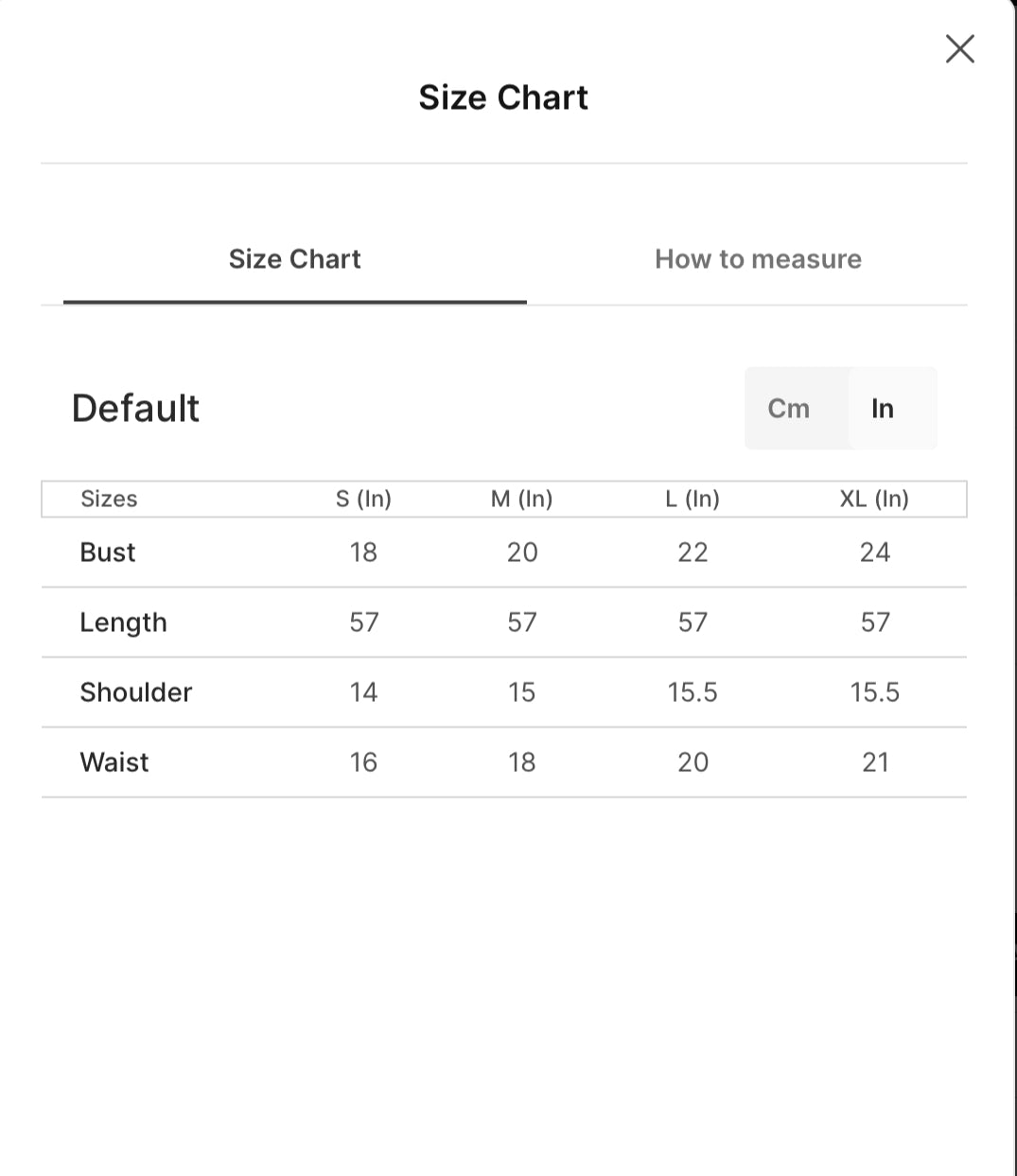Select the Size Chart tab
The height and width of the screenshot is (1176, 1017).
294,259
